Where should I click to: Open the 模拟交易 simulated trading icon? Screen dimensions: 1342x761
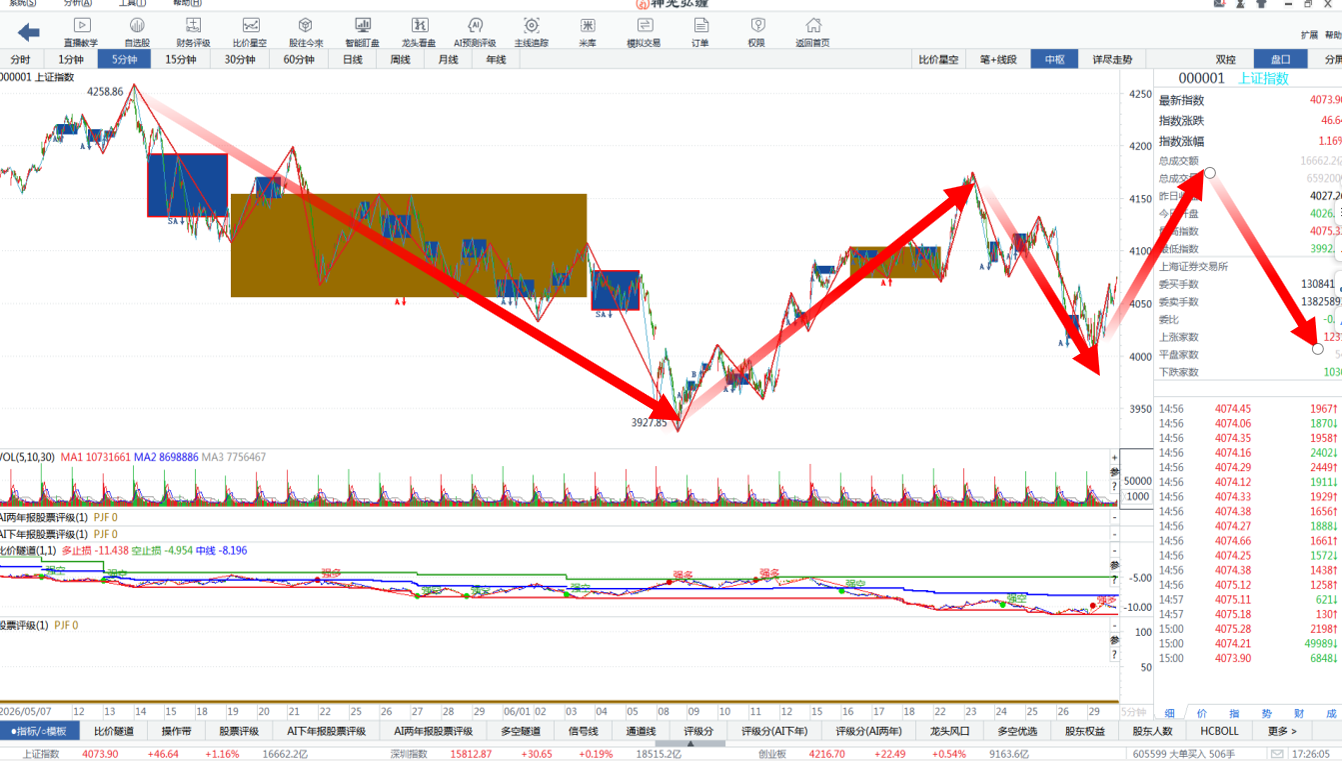(644, 32)
